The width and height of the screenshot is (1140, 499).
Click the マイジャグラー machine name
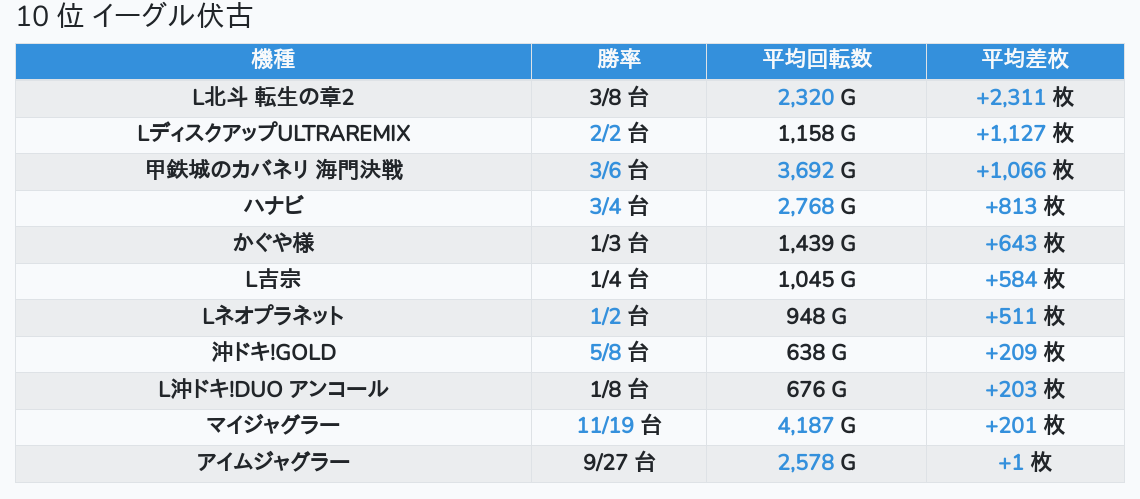pos(273,426)
